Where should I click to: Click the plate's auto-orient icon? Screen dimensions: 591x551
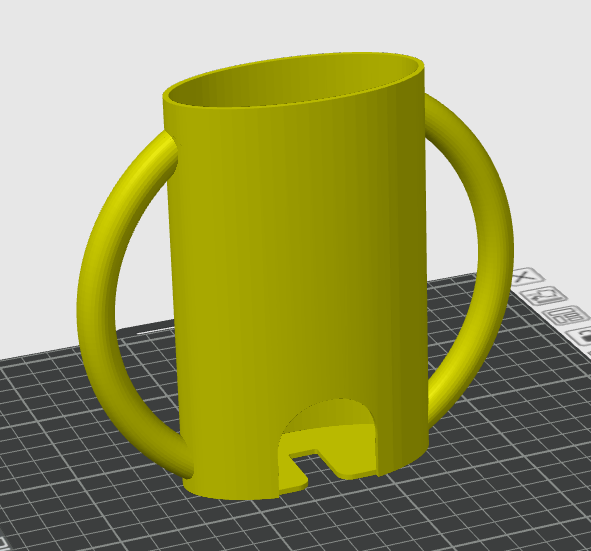click(x=545, y=296)
